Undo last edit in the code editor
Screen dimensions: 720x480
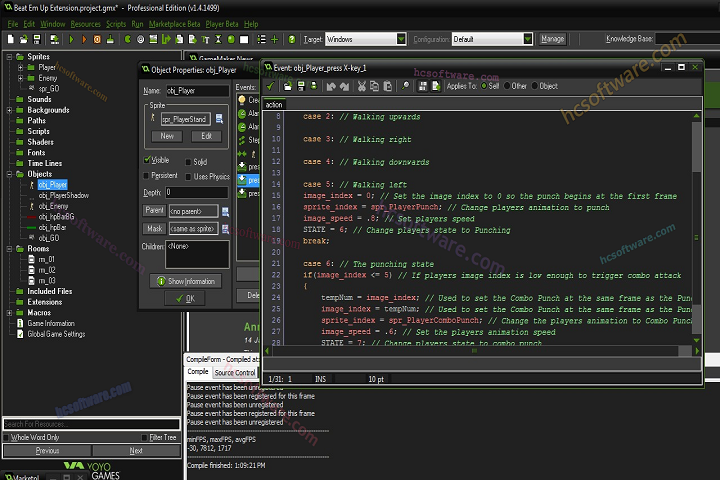pyautogui.click(x=331, y=86)
